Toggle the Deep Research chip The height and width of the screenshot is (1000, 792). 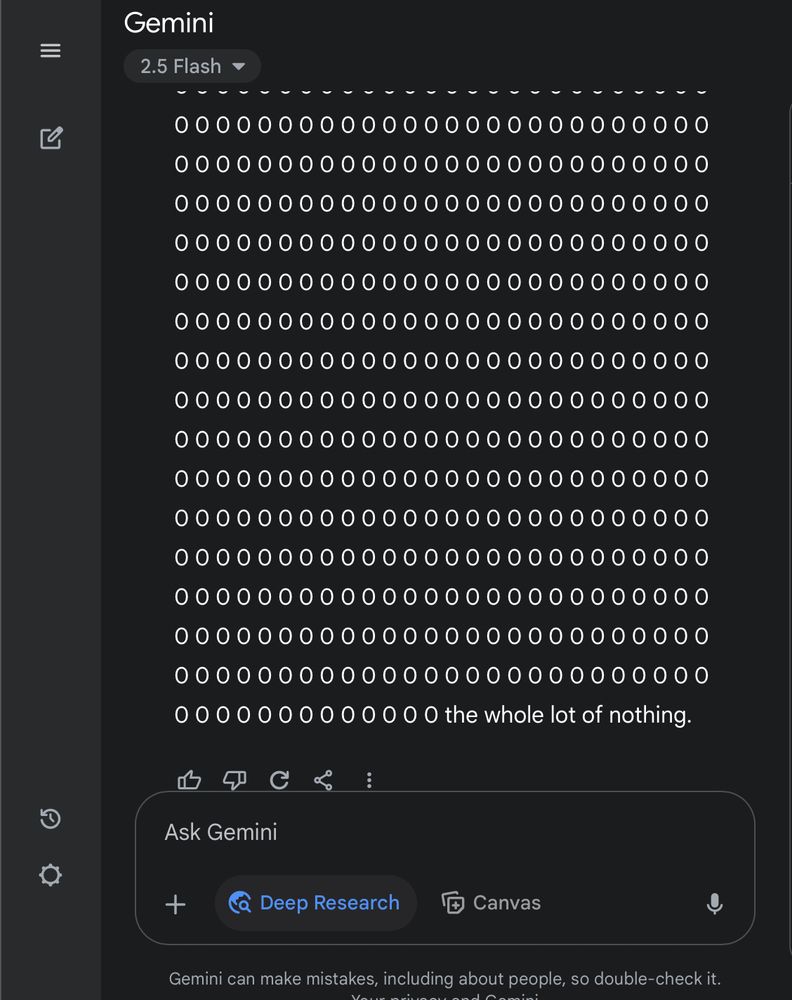pos(316,902)
